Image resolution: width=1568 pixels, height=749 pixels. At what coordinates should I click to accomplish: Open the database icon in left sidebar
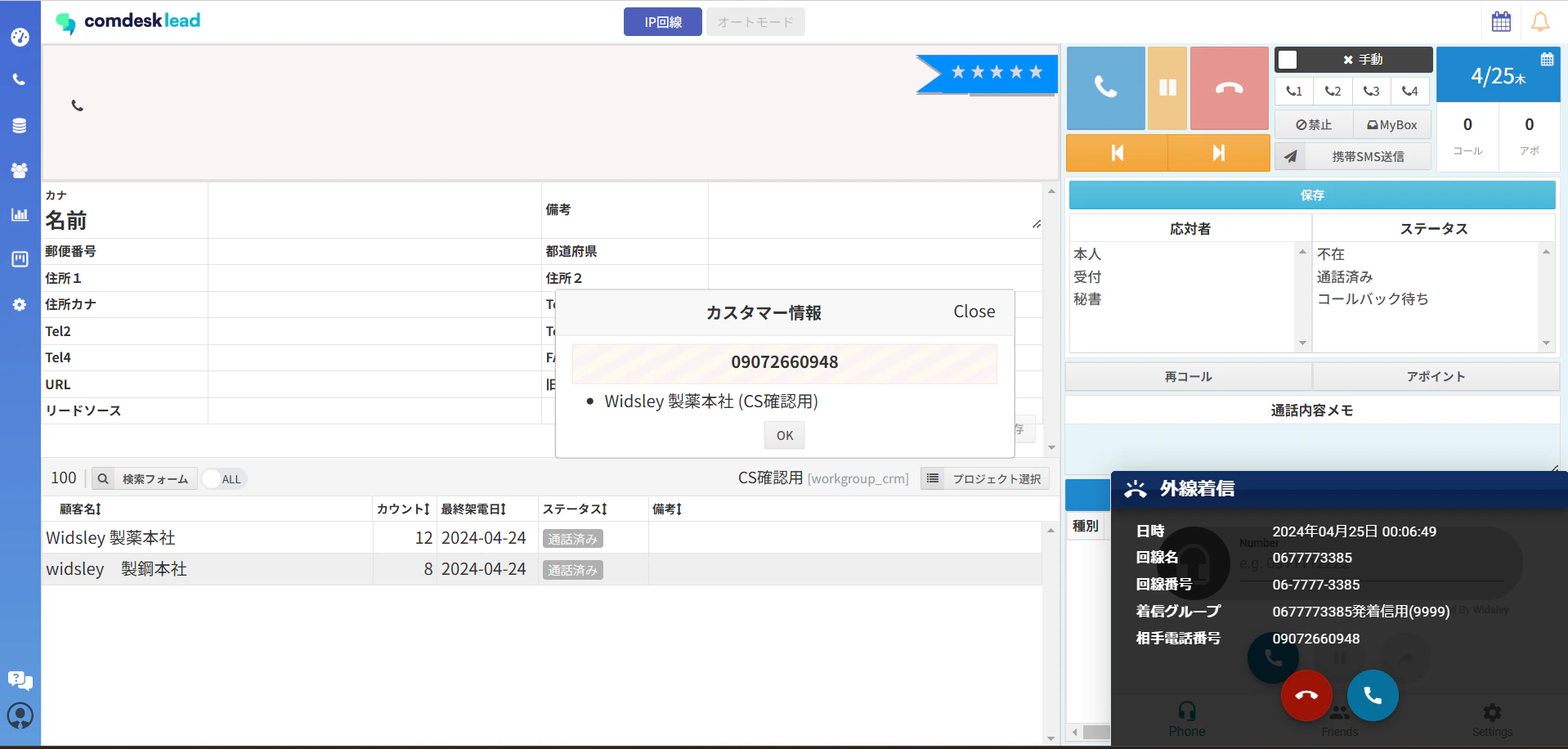coord(20,125)
